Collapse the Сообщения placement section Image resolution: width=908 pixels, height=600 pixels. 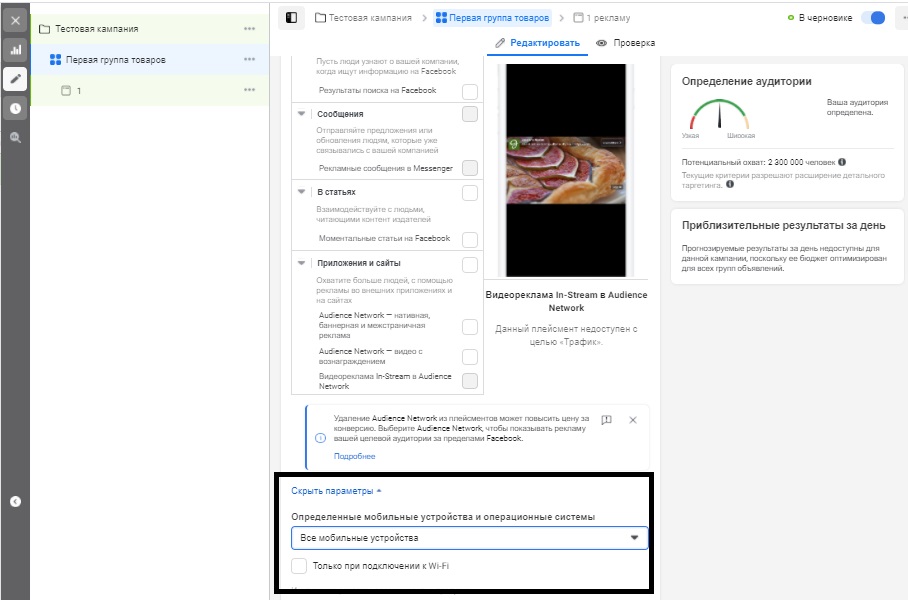[301, 114]
